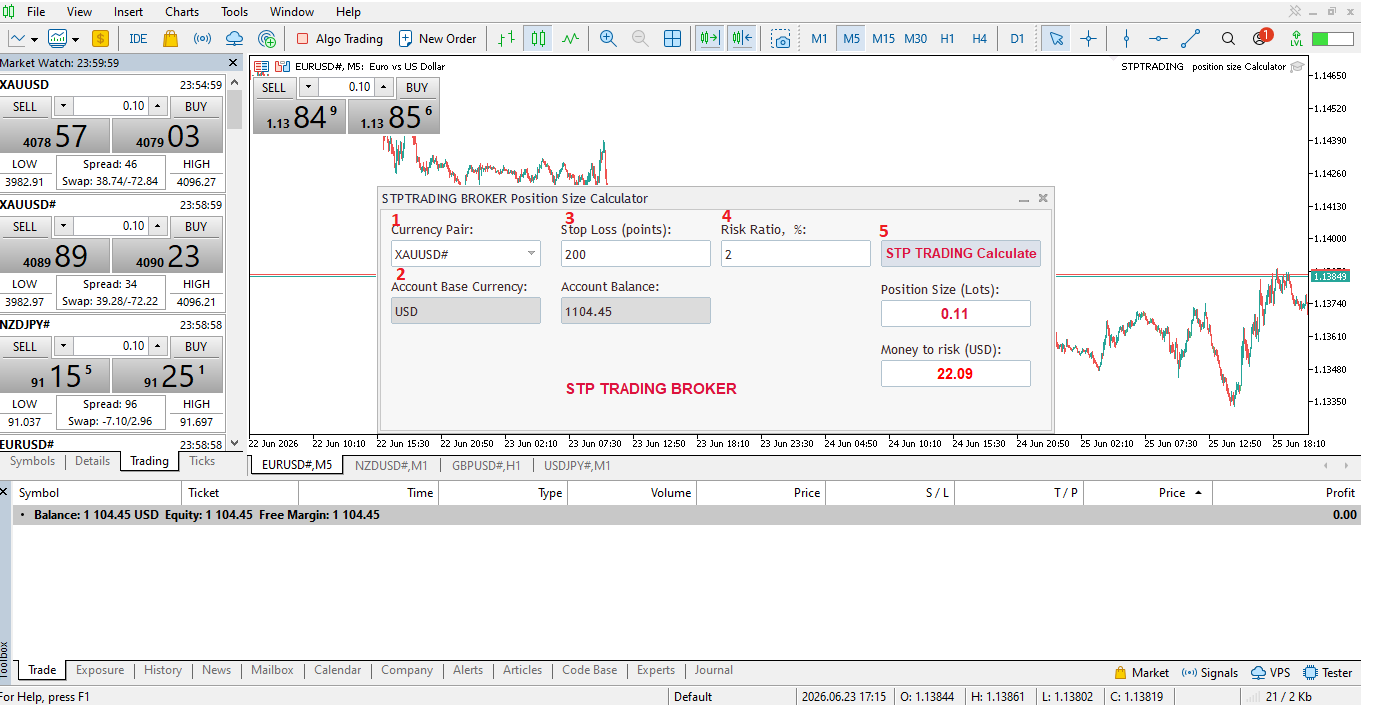Screen dimensions: 1375x705
Task: Open the new chart line icon
Action: click(17, 39)
